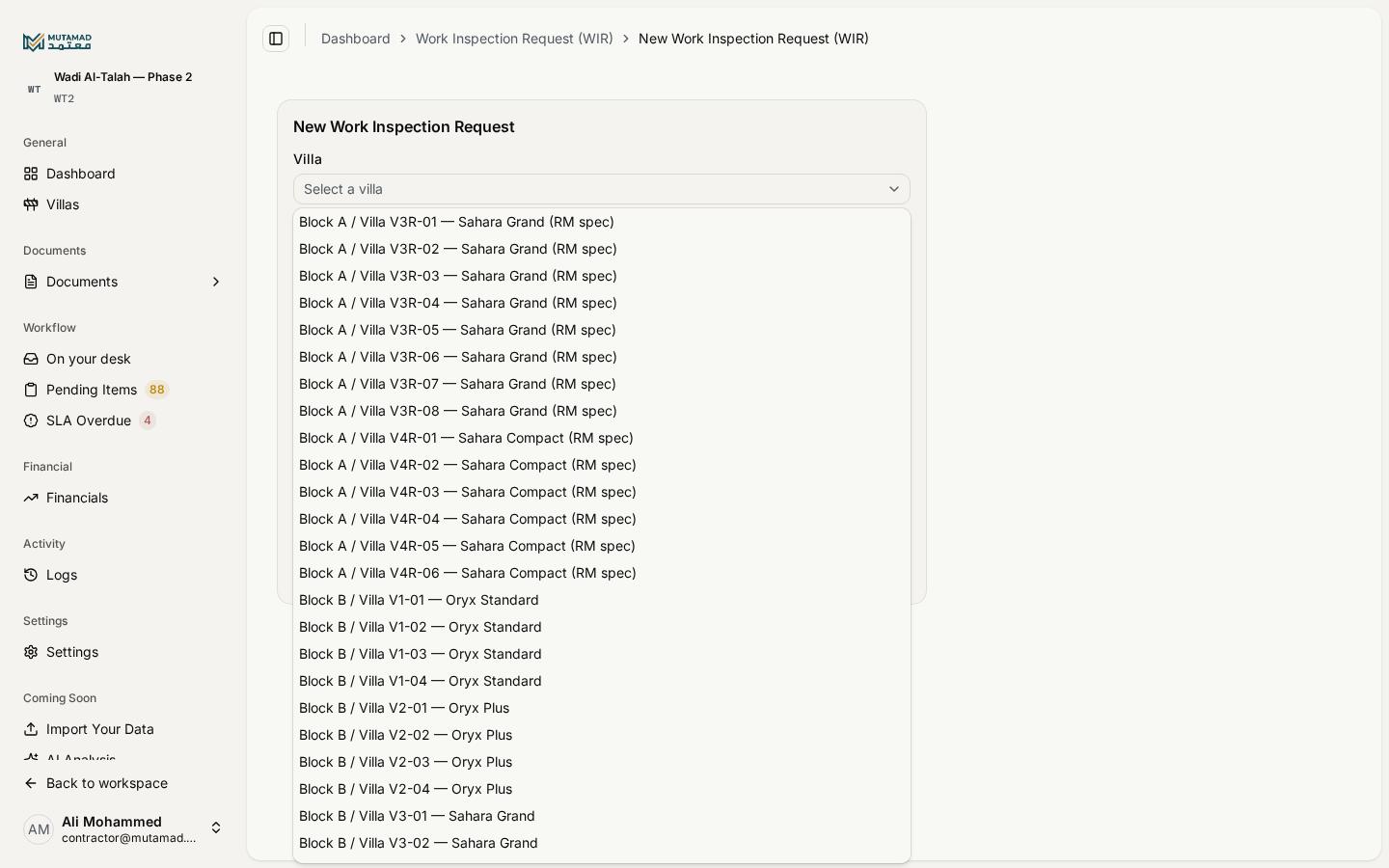Select Block A / Villa V3R-08 option
The width and height of the screenshot is (1389, 868).
click(602, 411)
